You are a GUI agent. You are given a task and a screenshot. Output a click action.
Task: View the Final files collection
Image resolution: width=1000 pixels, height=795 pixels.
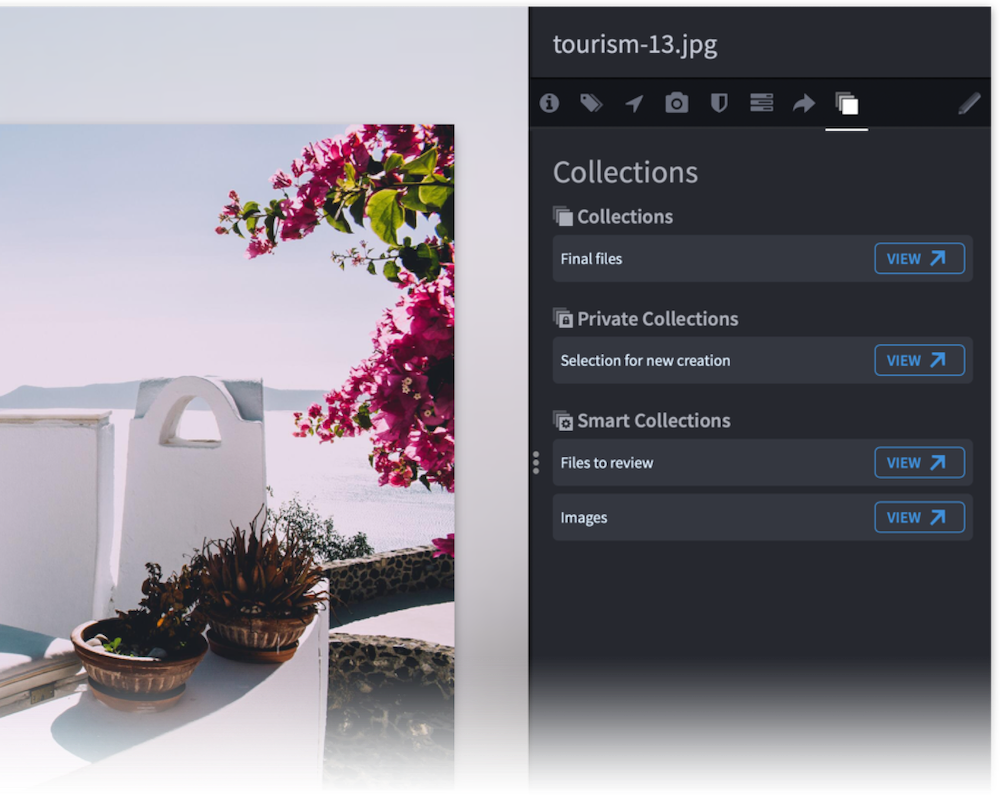point(919,258)
